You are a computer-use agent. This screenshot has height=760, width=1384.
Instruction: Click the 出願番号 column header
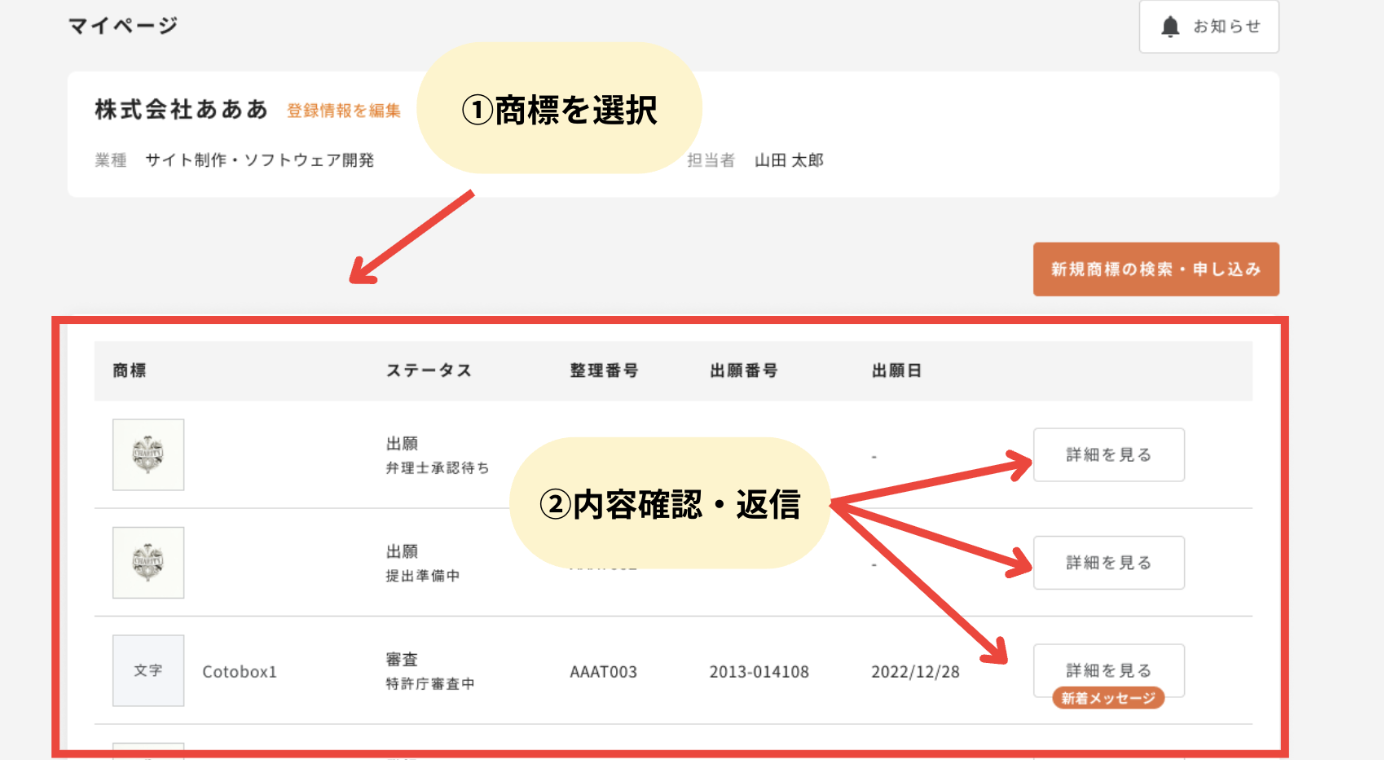point(744,371)
